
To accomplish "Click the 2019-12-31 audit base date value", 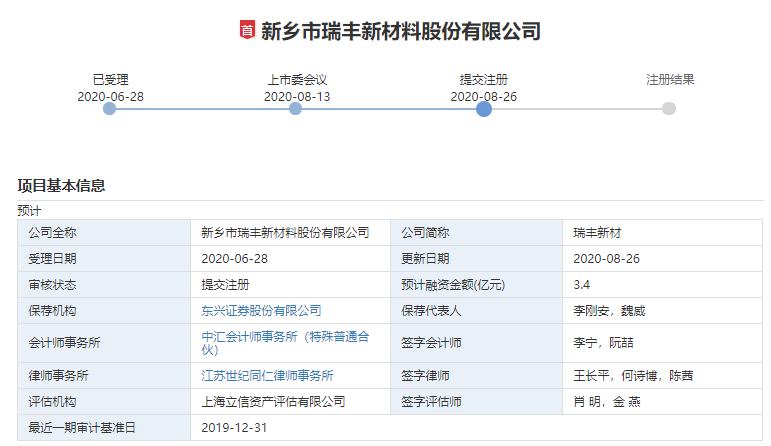I will click(x=235, y=428).
